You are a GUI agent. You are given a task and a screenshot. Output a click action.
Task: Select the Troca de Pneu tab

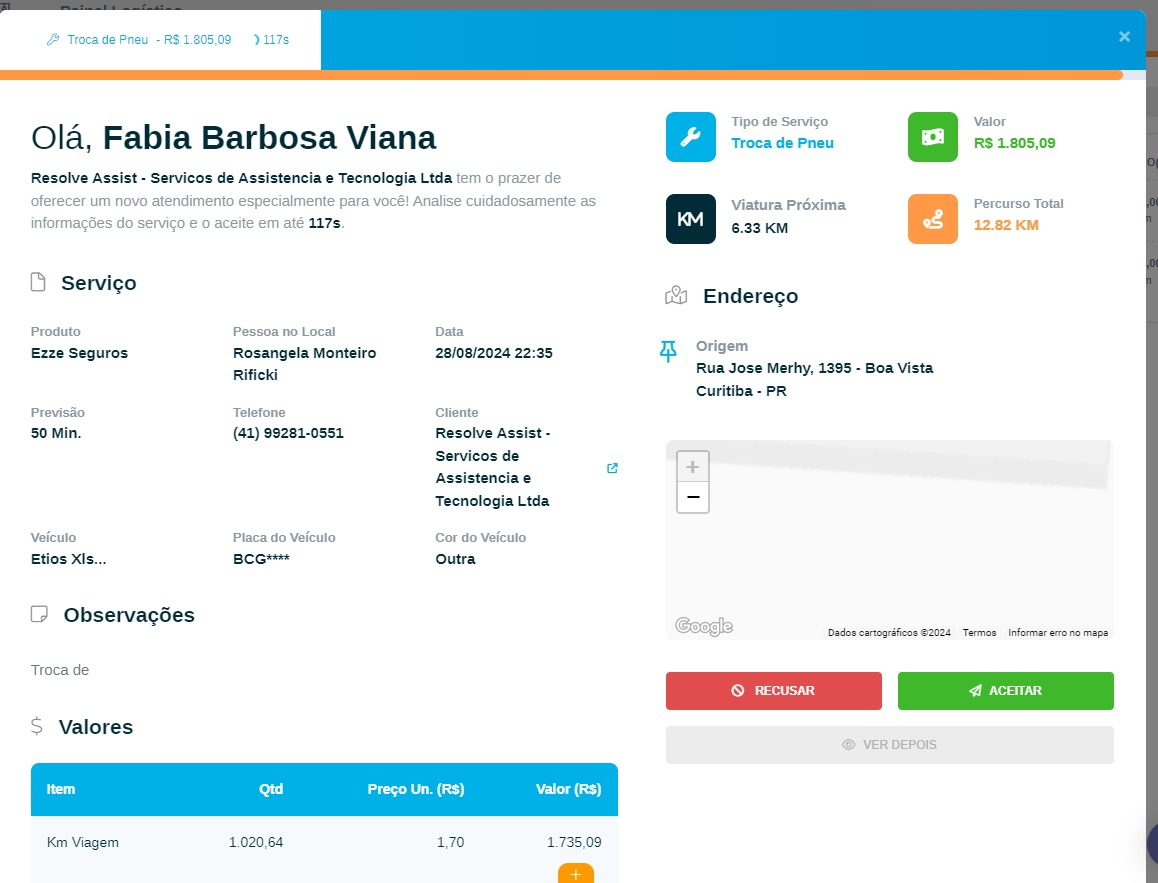coord(160,40)
